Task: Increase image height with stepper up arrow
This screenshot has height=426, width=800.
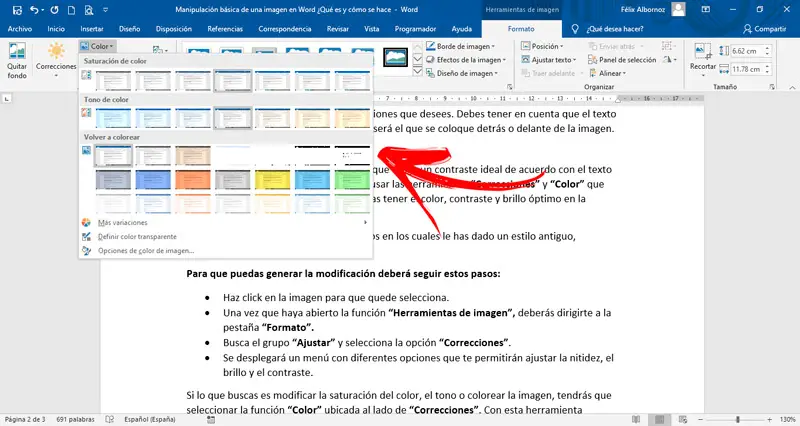Action: [x=767, y=48]
